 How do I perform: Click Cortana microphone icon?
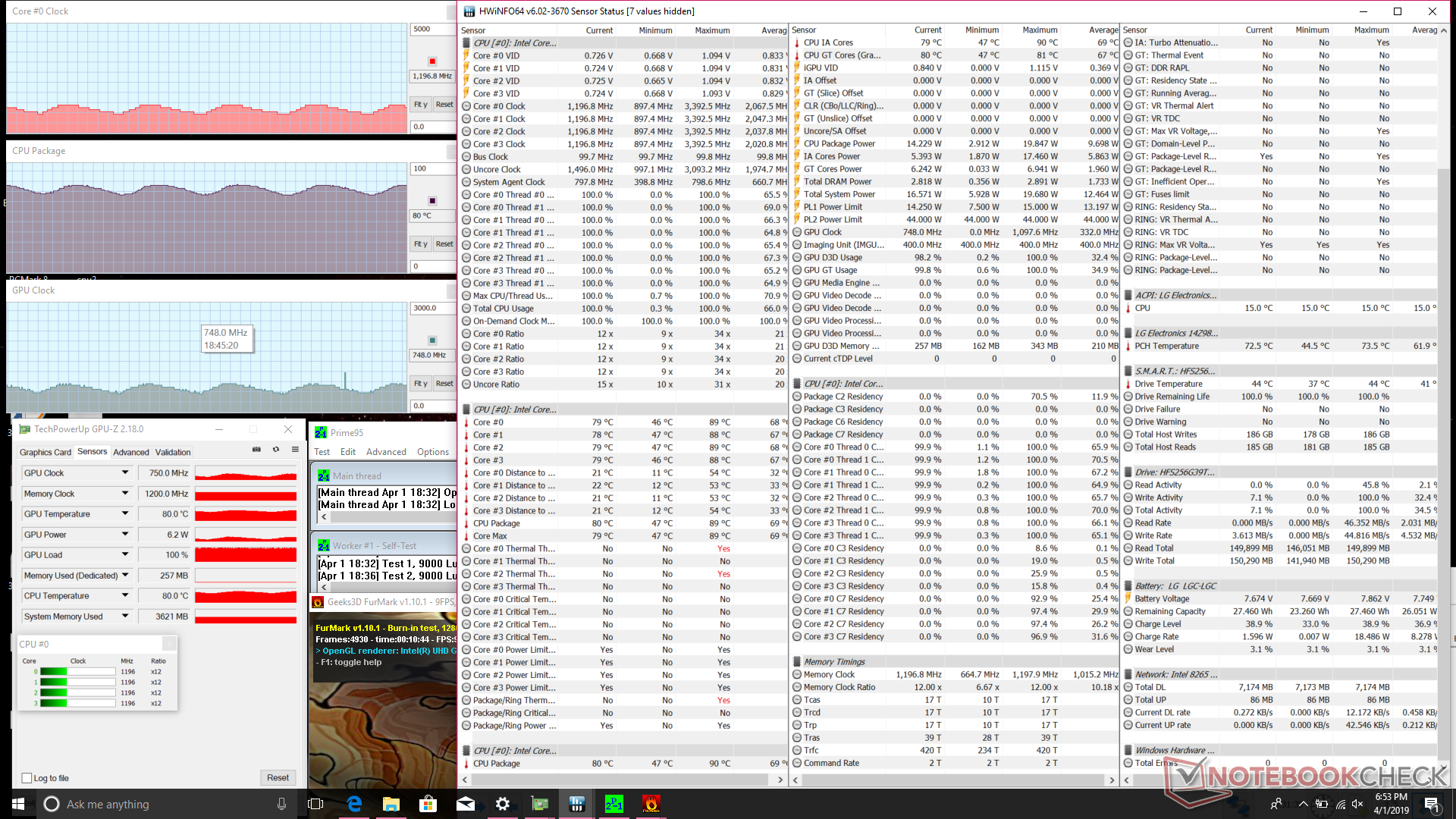pos(281,804)
